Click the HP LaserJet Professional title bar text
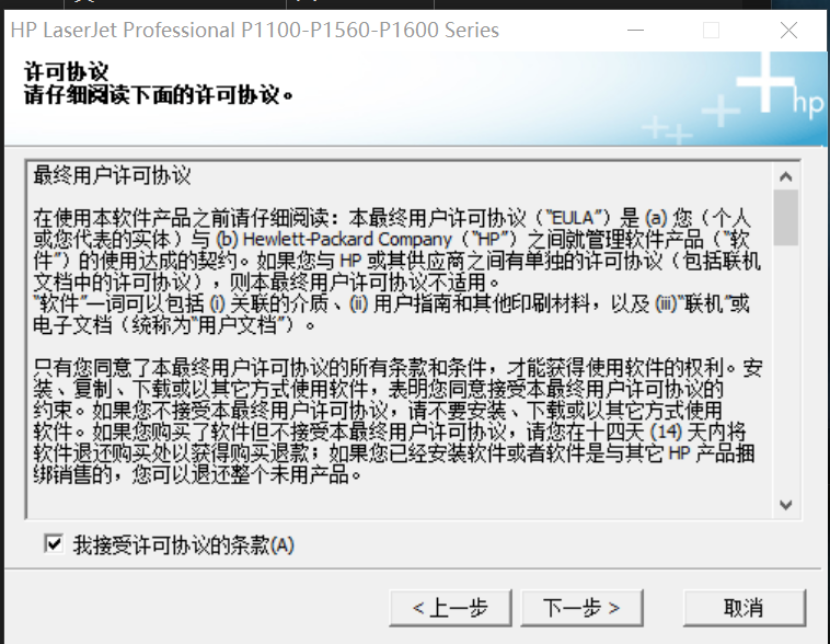Viewport: 830px width, 644px height. point(255,30)
